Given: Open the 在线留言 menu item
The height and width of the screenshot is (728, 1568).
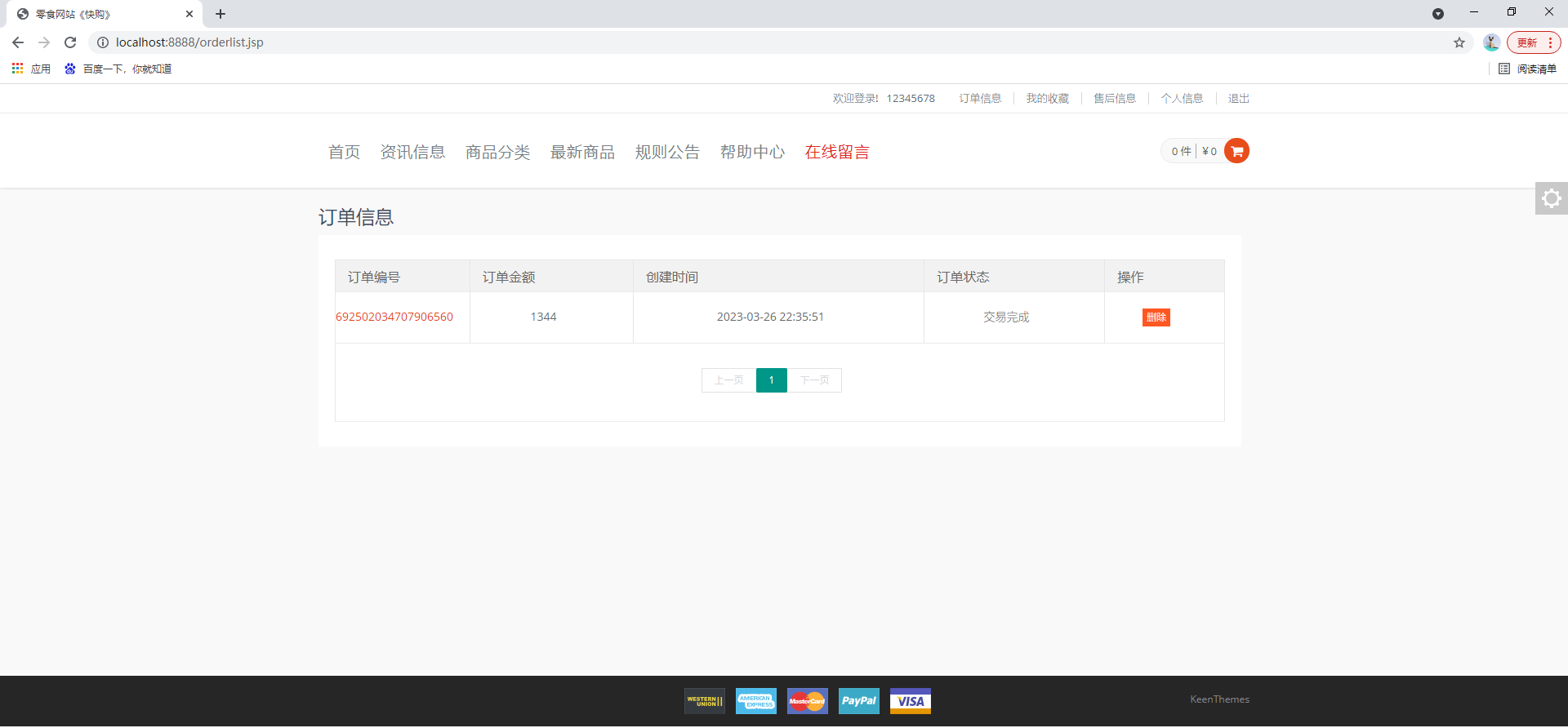Looking at the screenshot, I should coord(837,152).
